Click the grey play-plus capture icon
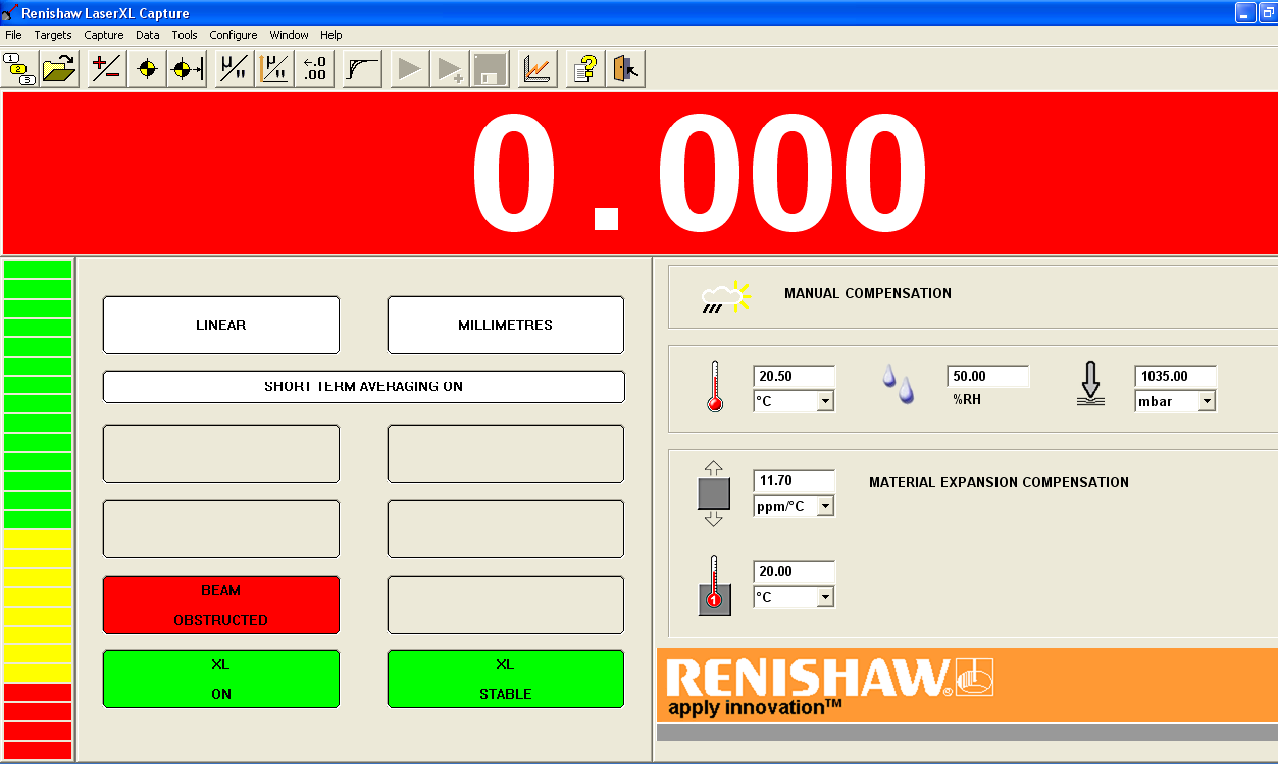The height and width of the screenshot is (764, 1278). tap(450, 69)
